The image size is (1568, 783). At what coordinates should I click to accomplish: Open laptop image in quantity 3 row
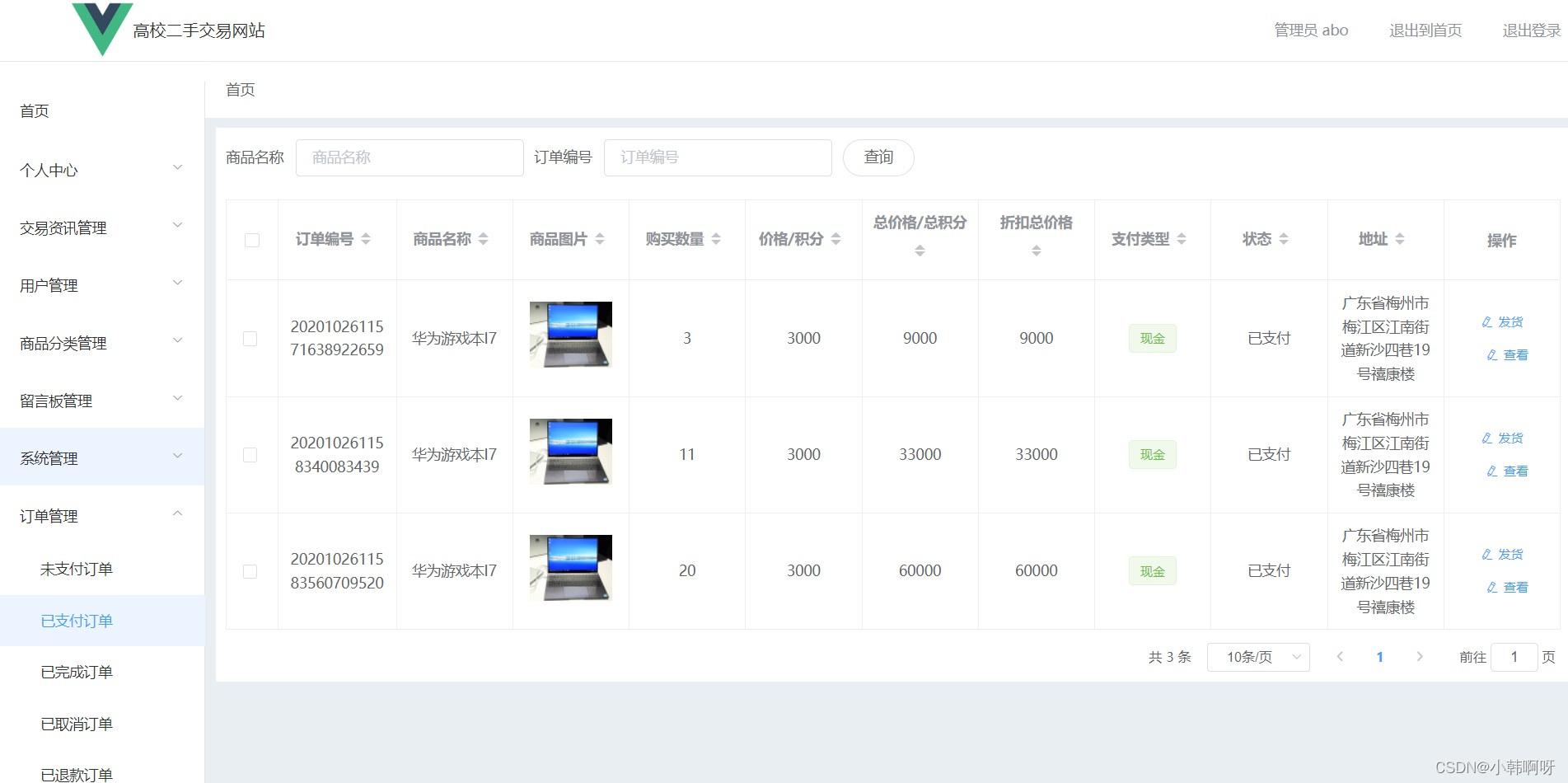pyautogui.click(x=571, y=335)
